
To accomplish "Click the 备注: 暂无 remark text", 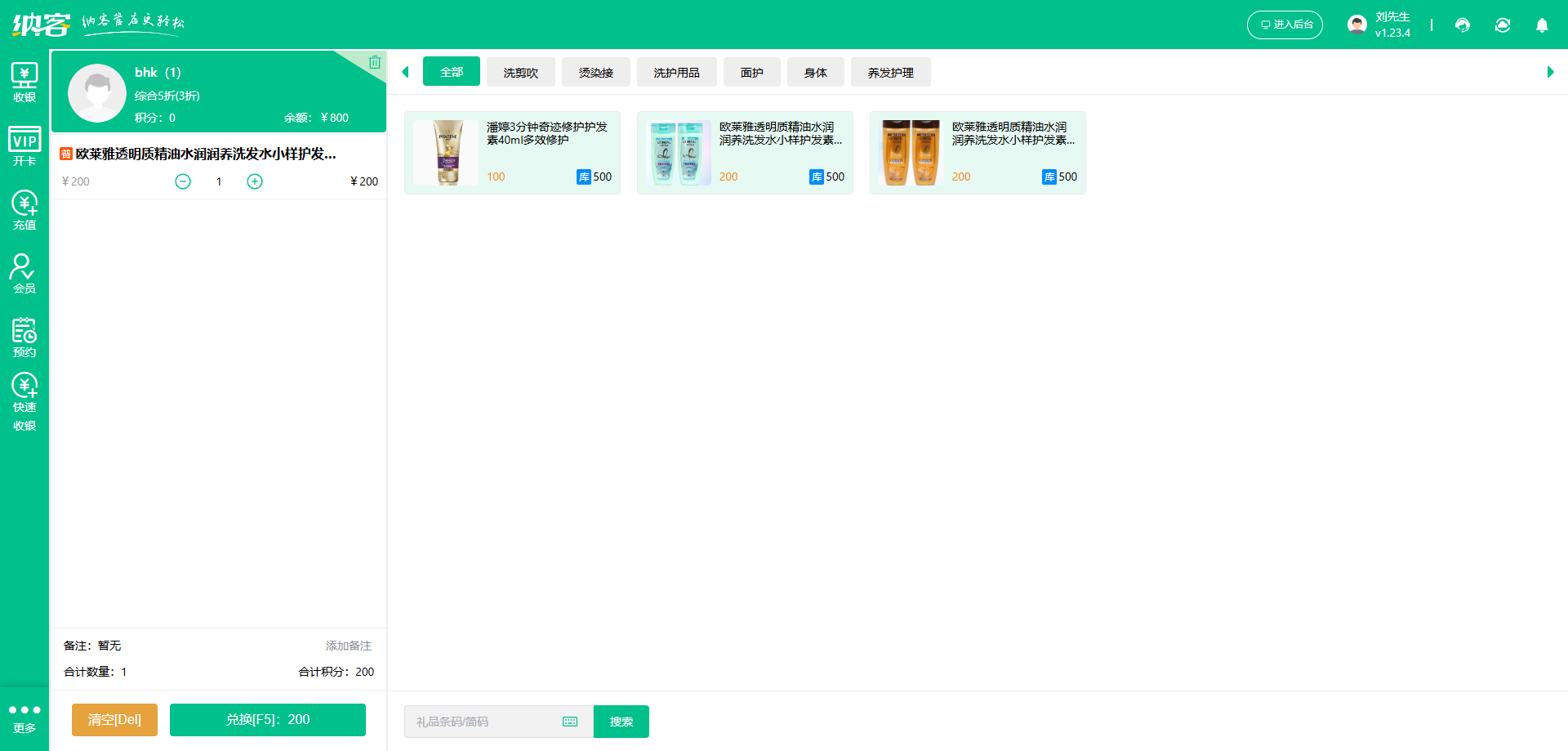I will point(92,646).
